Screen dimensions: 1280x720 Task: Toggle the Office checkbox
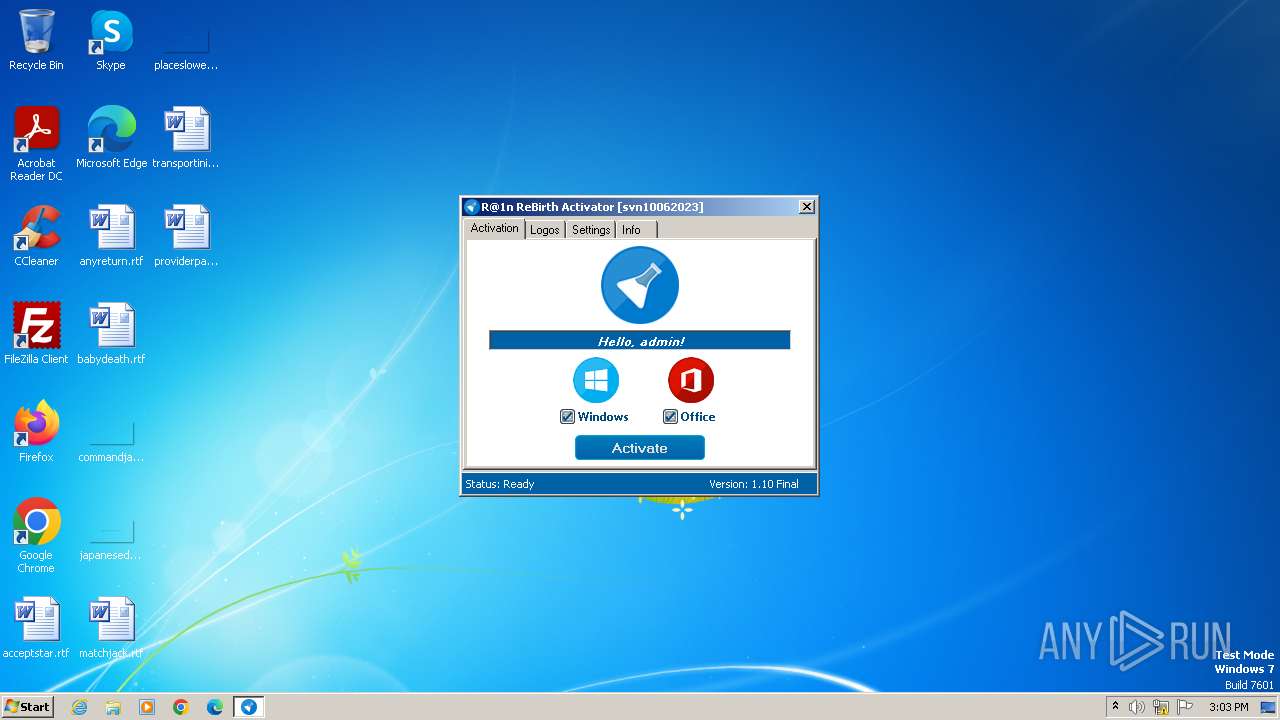[670, 417]
